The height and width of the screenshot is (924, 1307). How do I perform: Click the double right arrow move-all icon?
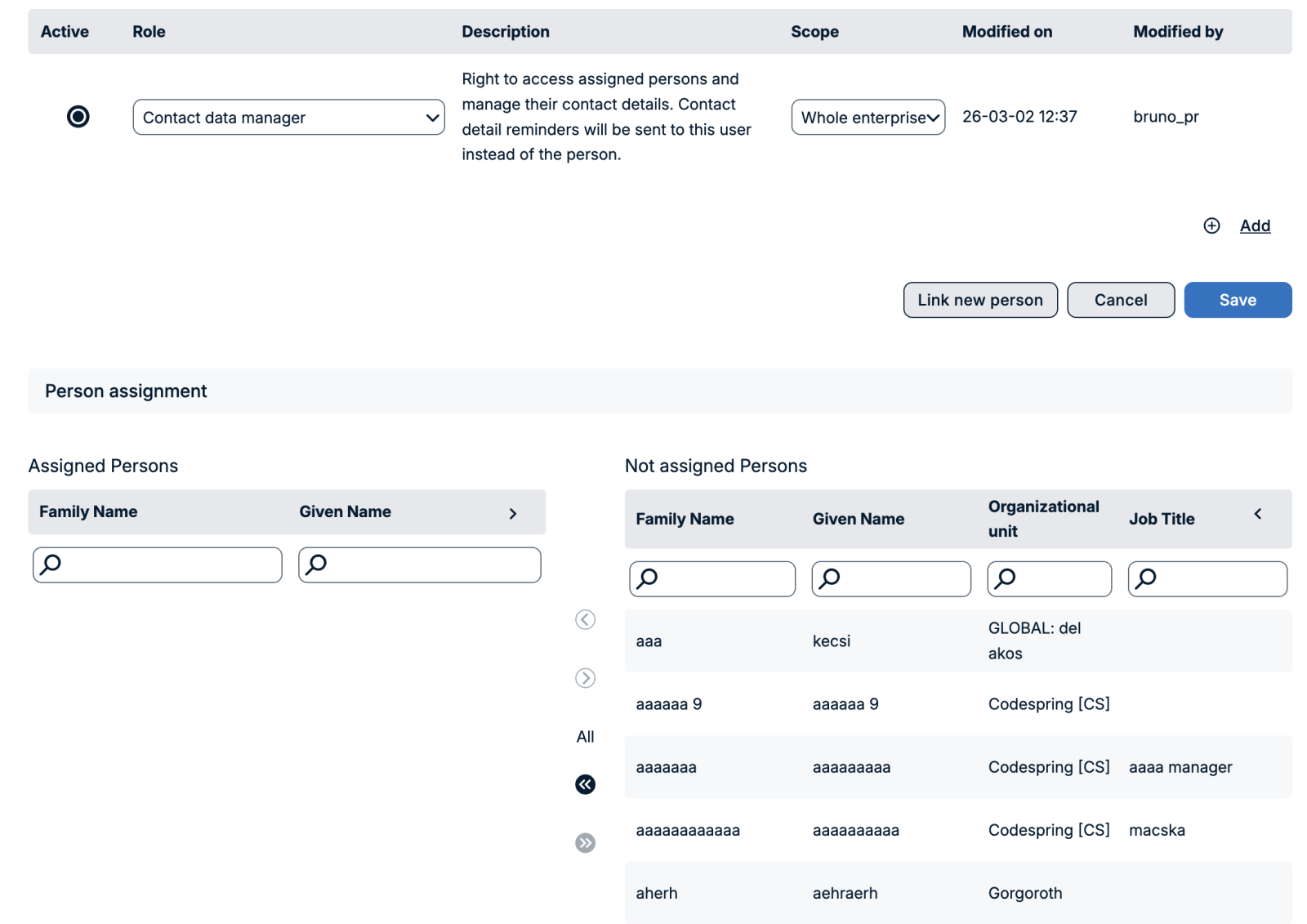[585, 843]
